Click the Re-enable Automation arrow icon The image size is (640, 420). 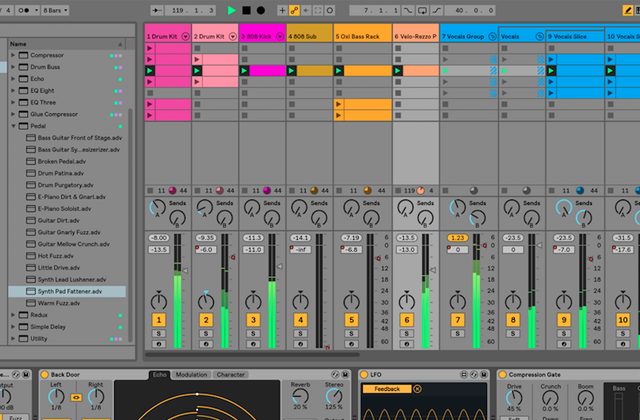pos(306,10)
